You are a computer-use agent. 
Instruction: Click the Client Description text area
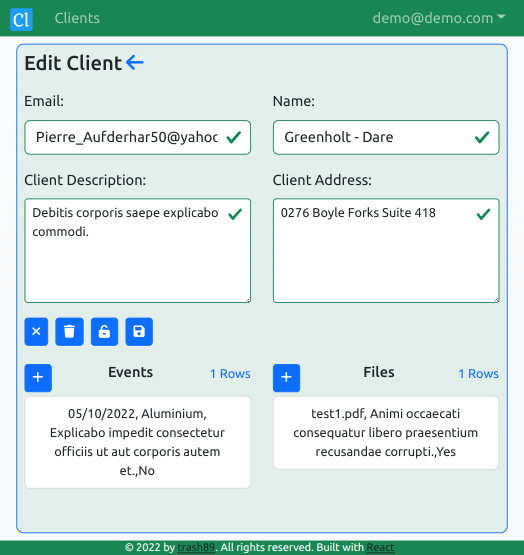[x=138, y=251]
